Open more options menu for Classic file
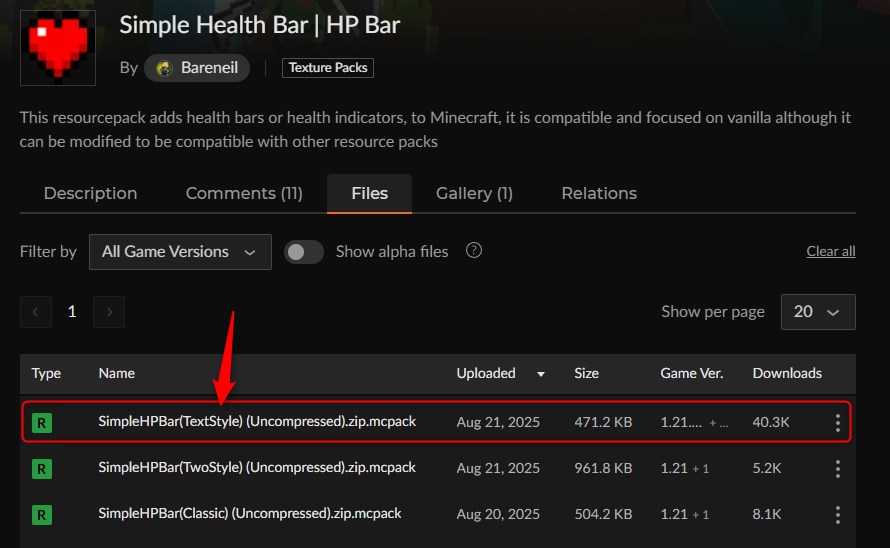Image resolution: width=890 pixels, height=548 pixels. [x=838, y=514]
